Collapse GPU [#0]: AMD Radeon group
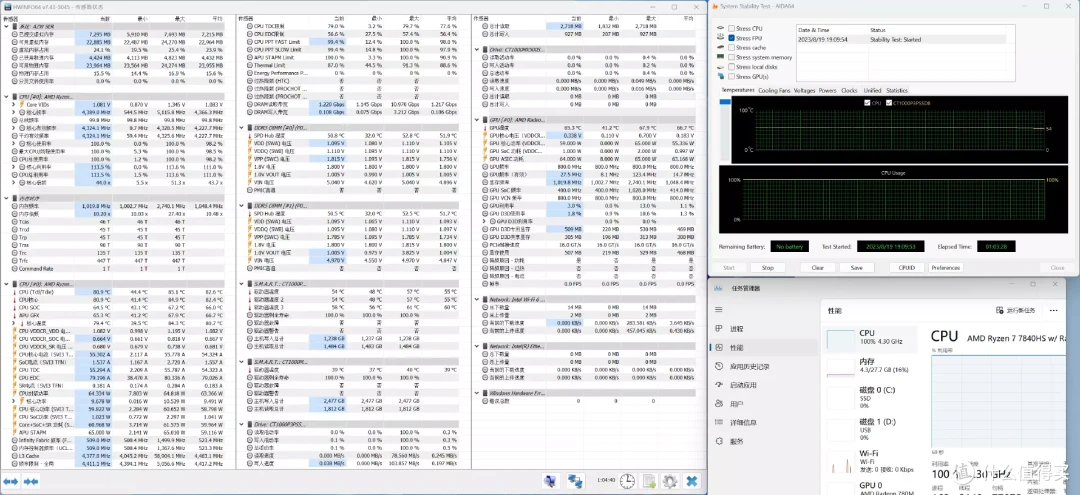The height and width of the screenshot is (495, 1080). [x=477, y=119]
